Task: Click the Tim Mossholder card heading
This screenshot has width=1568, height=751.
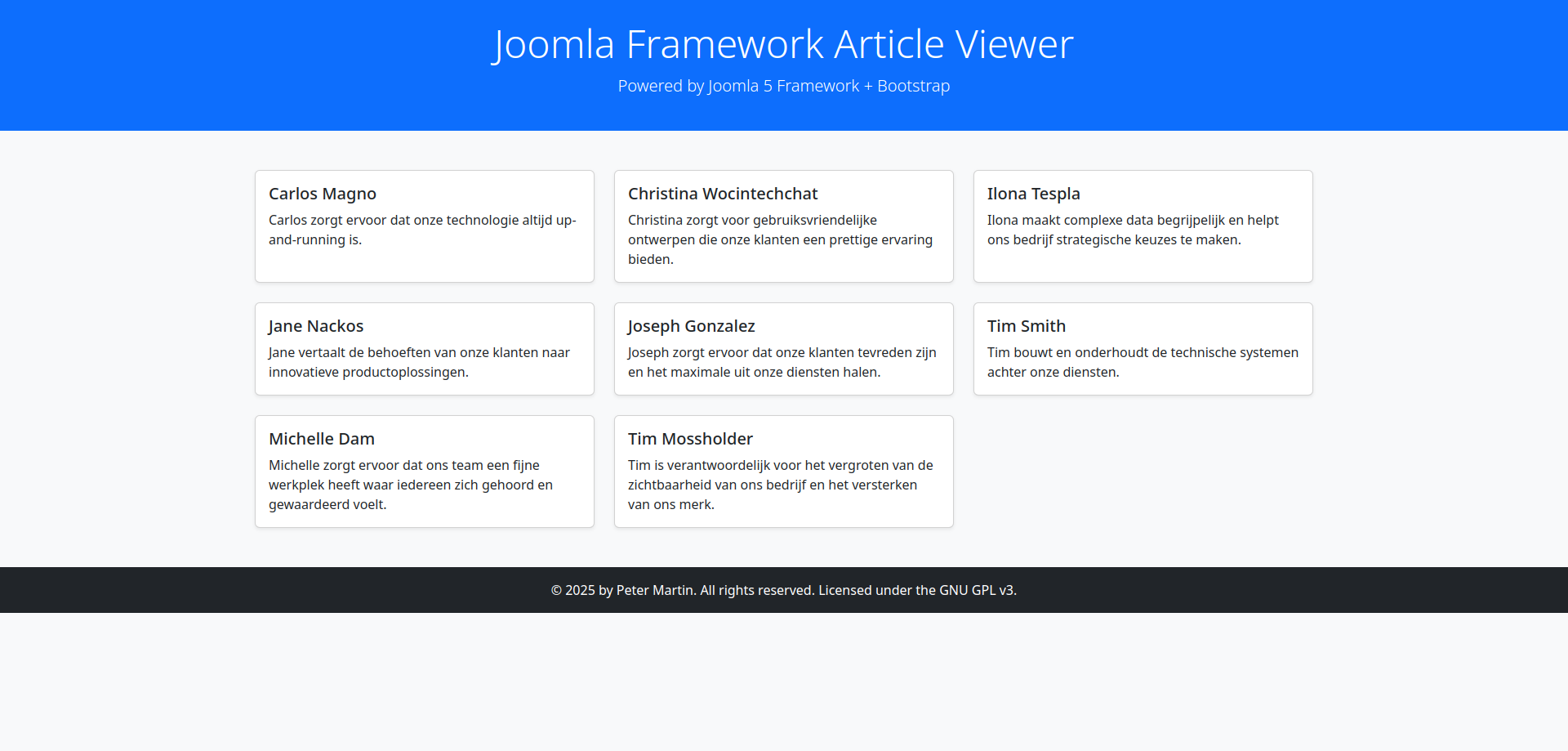Action: (690, 439)
